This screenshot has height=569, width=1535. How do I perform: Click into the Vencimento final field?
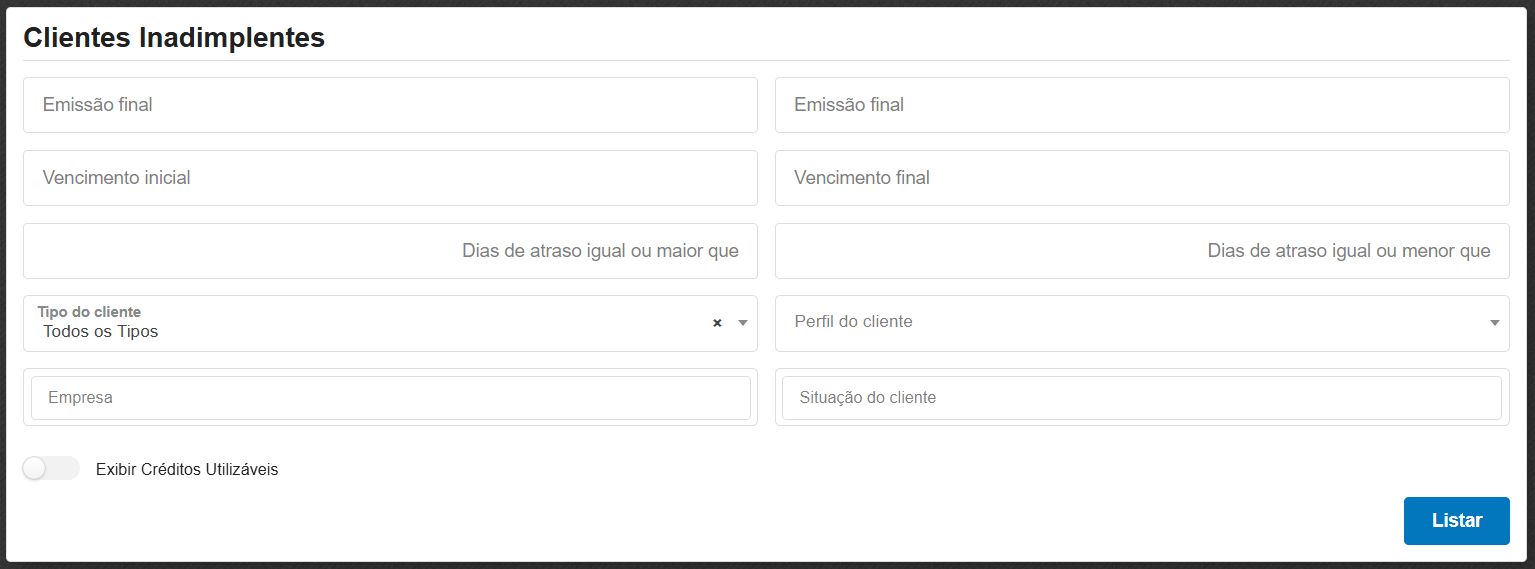click(x=1141, y=178)
